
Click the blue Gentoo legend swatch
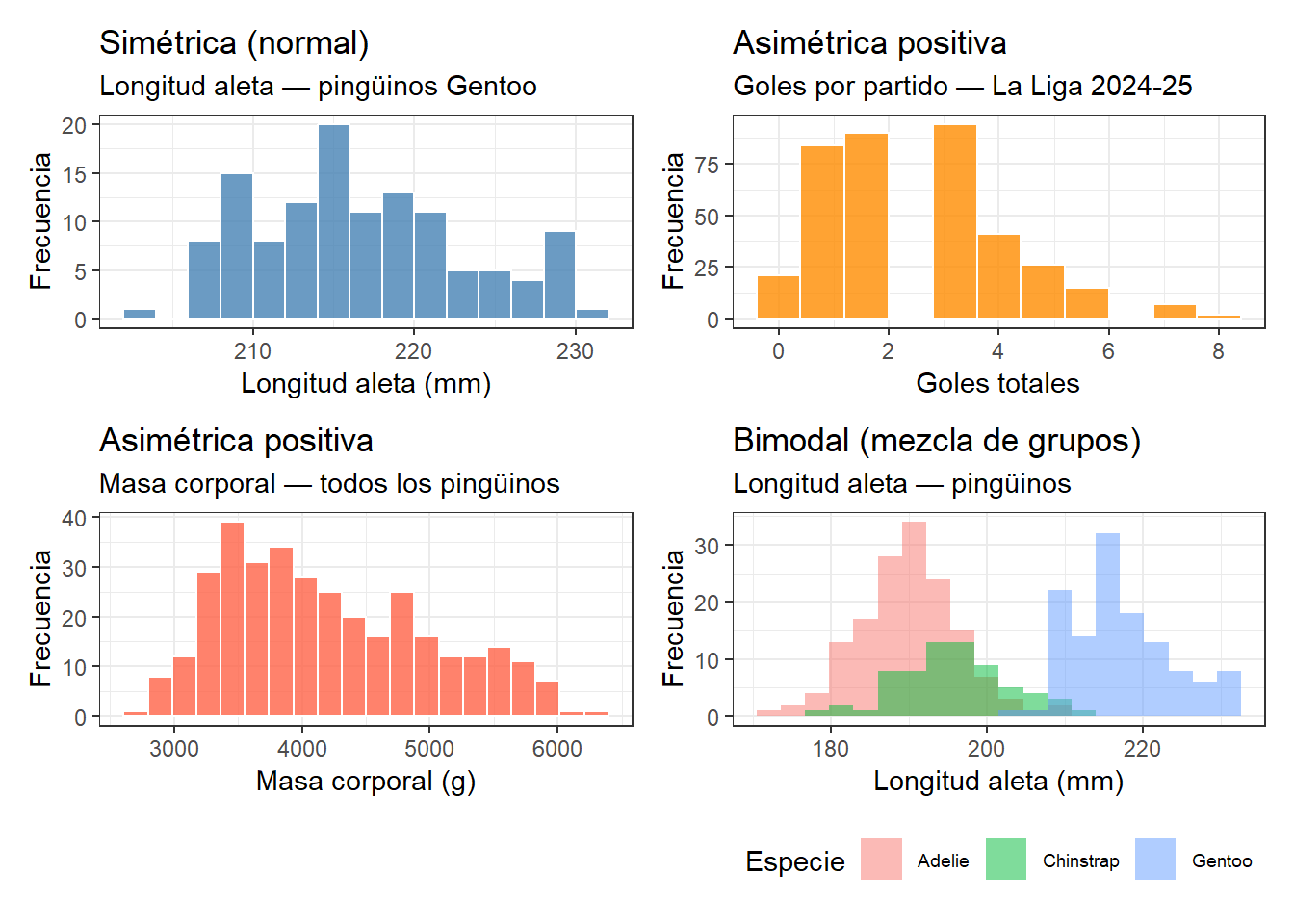click(1155, 860)
